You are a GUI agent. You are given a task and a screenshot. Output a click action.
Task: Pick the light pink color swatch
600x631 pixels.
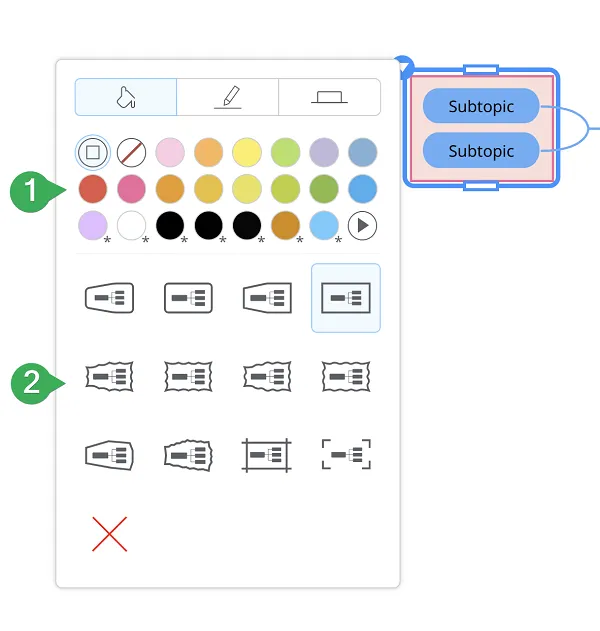click(x=170, y=153)
